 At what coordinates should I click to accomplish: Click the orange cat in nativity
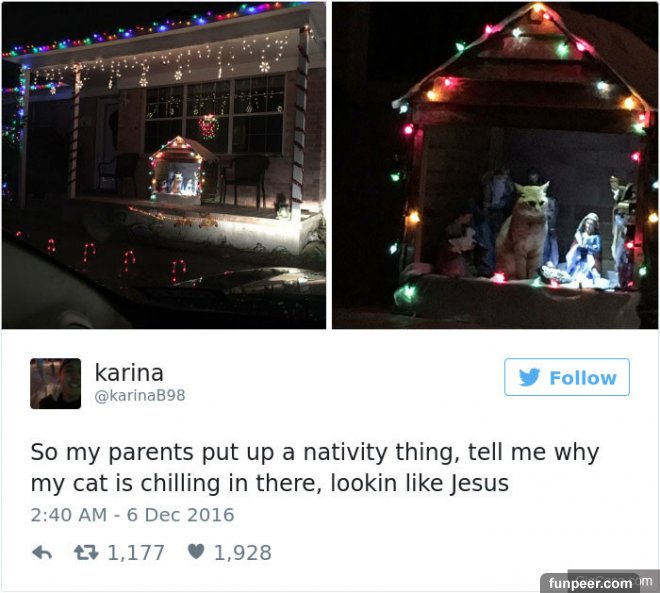522,229
